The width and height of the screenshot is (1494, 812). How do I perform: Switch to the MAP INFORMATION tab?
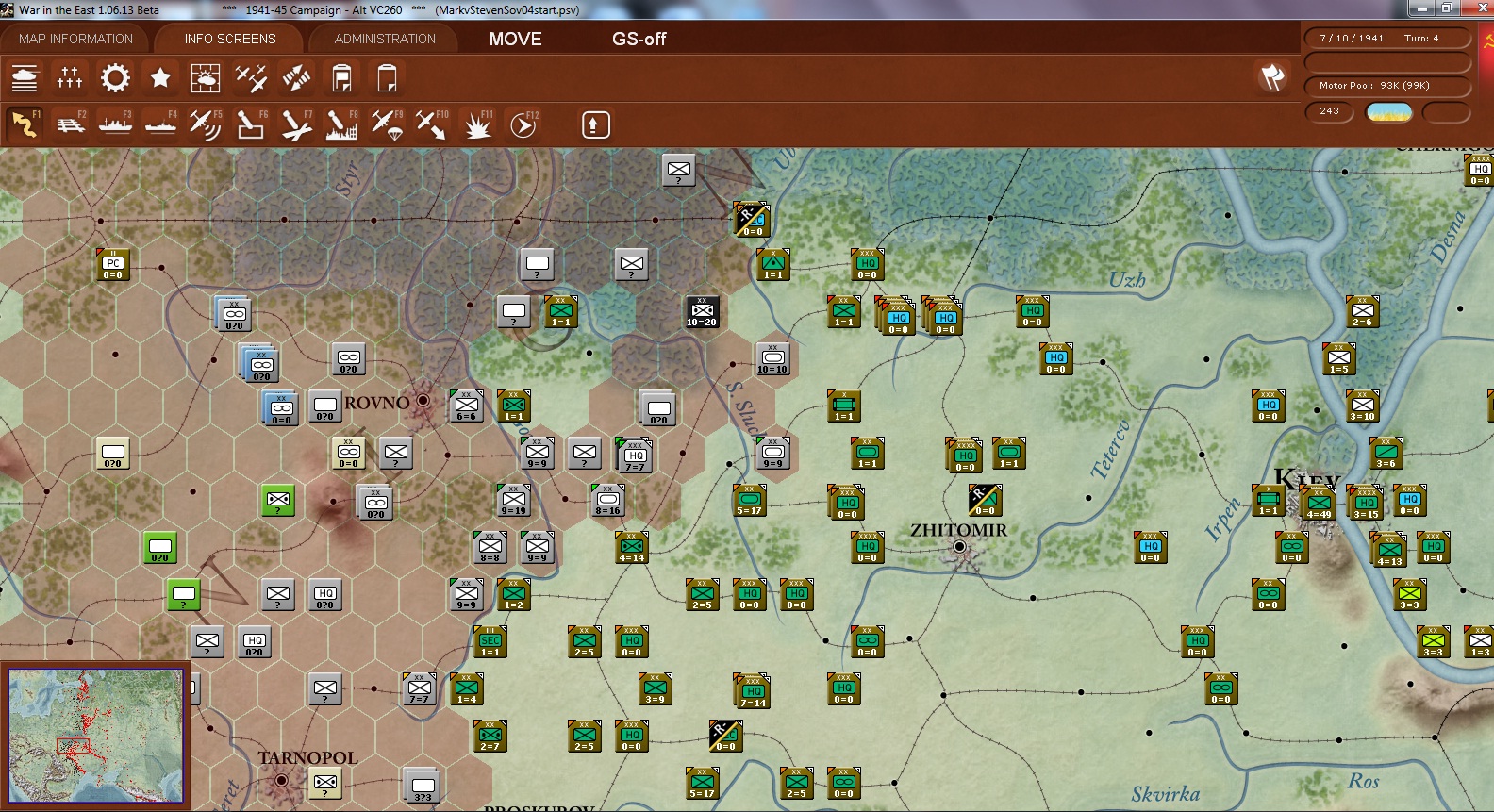coord(75,39)
